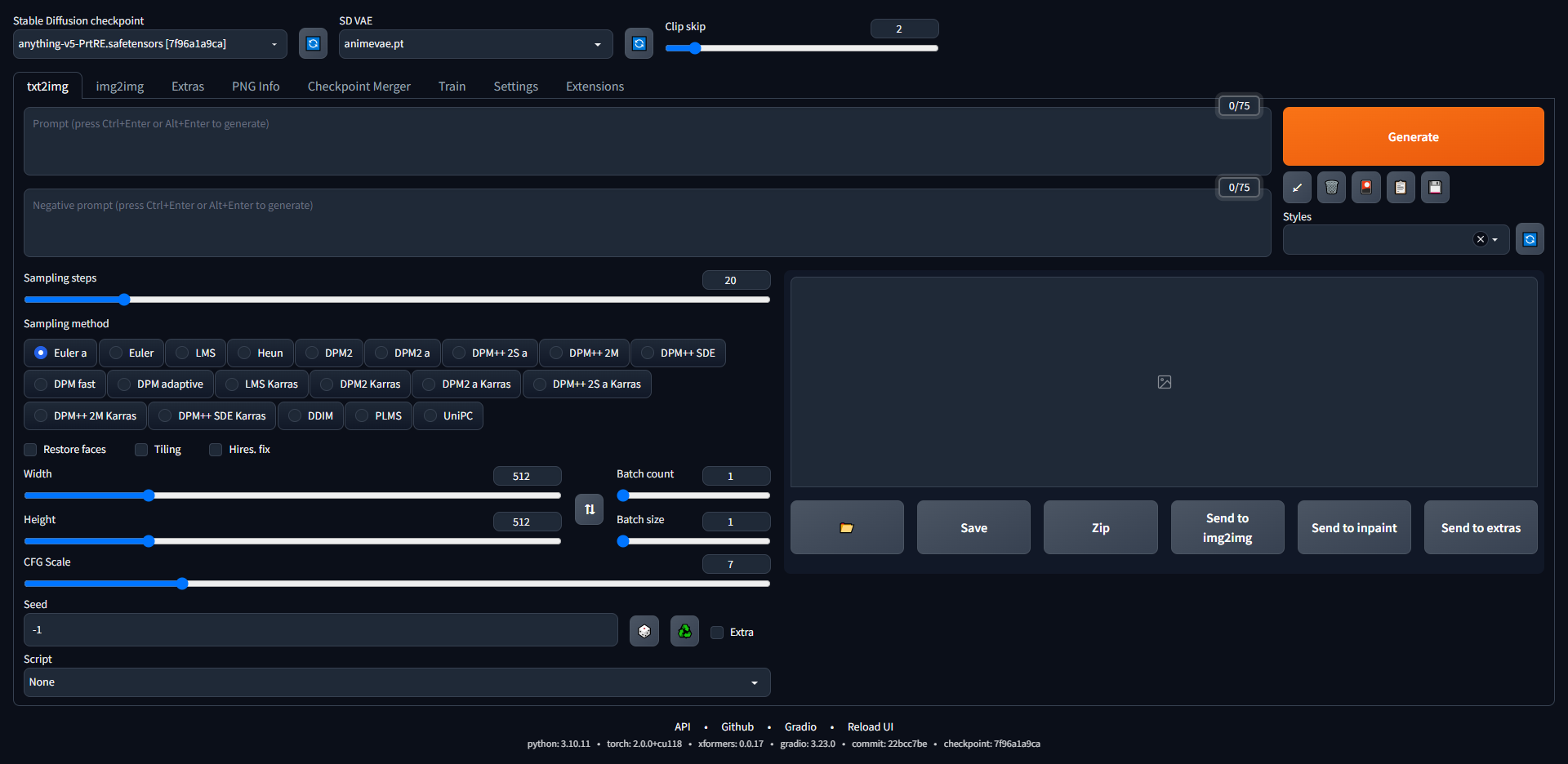Choose DPM2 a Karras sampler
The width and height of the screenshot is (1568, 764).
pos(466,384)
